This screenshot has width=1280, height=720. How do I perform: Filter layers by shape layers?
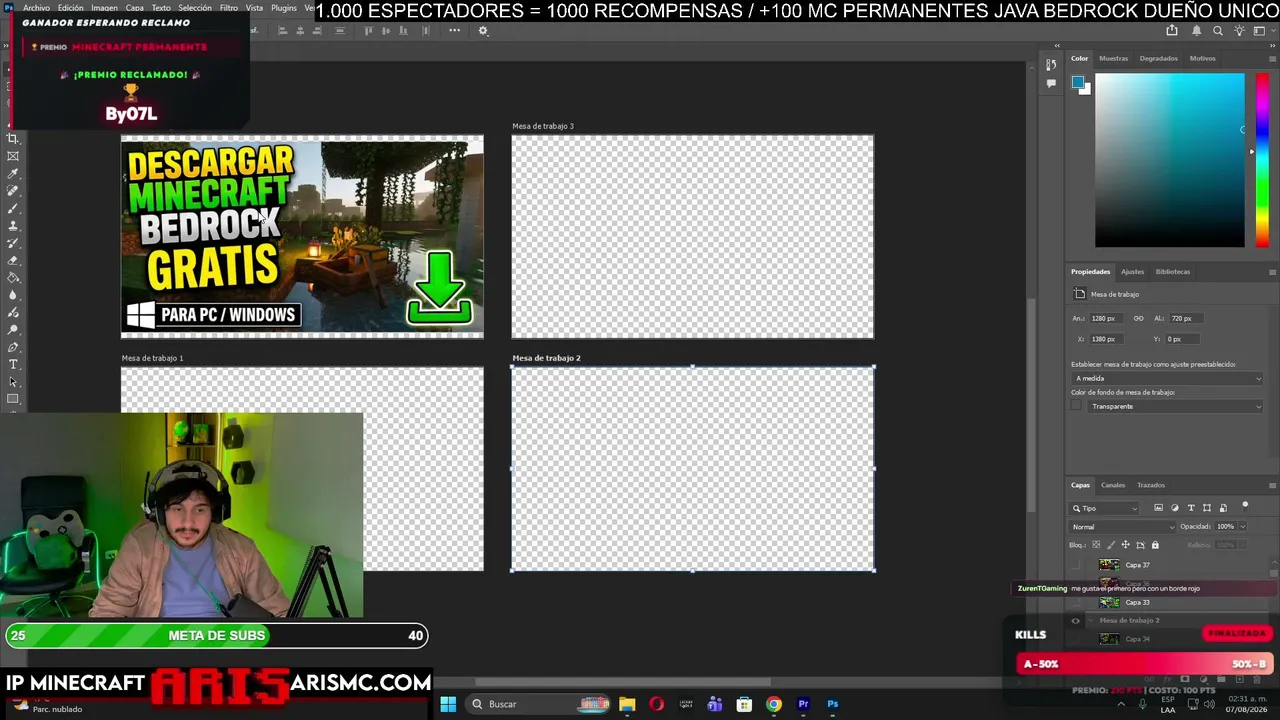pos(1207,508)
